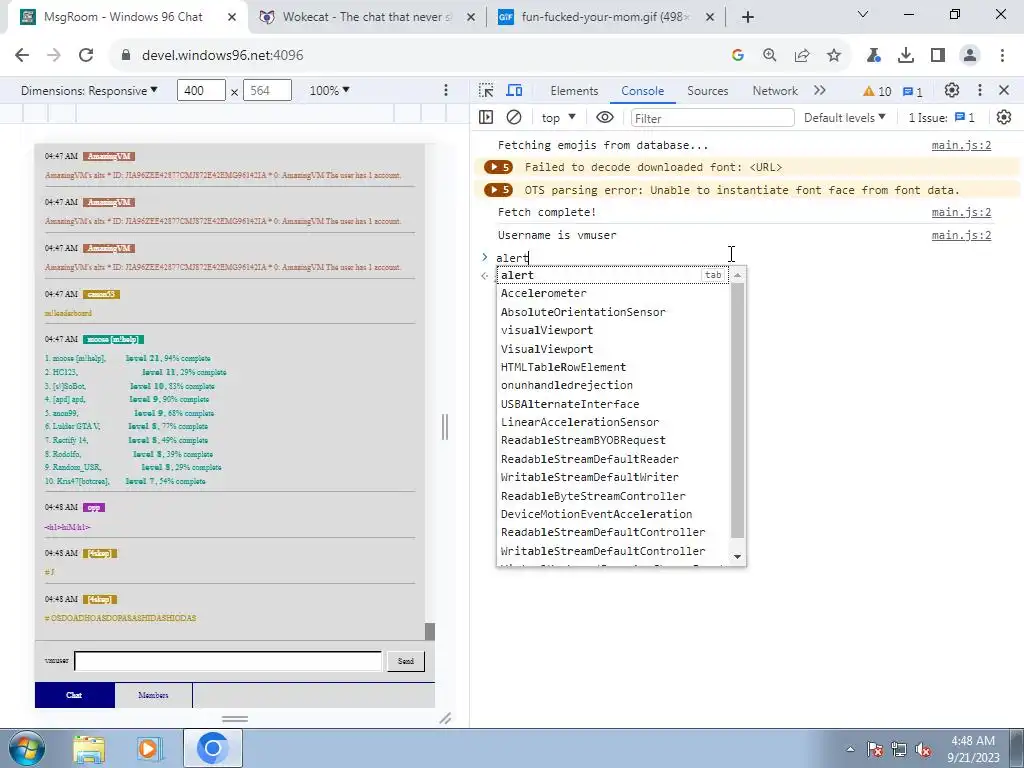The height and width of the screenshot is (768, 1024).
Task: Create live expression eye icon
Action: click(605, 118)
